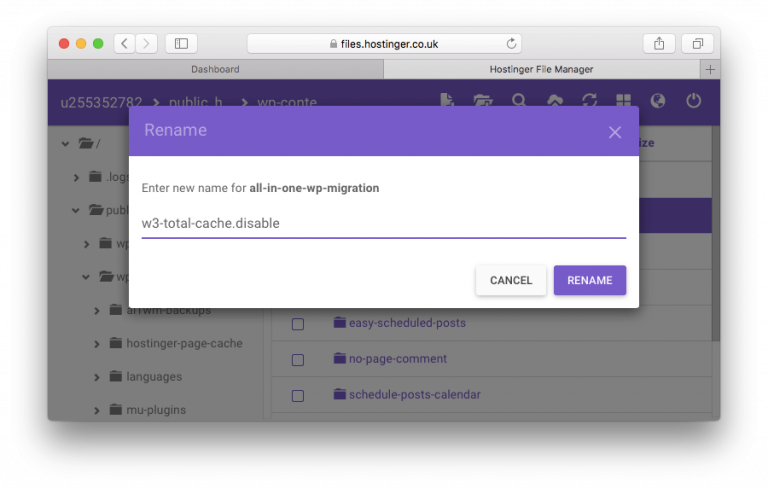768x489 pixels.
Task: Click the address bar showing files.hostinger.co.uk
Action: pos(384,44)
